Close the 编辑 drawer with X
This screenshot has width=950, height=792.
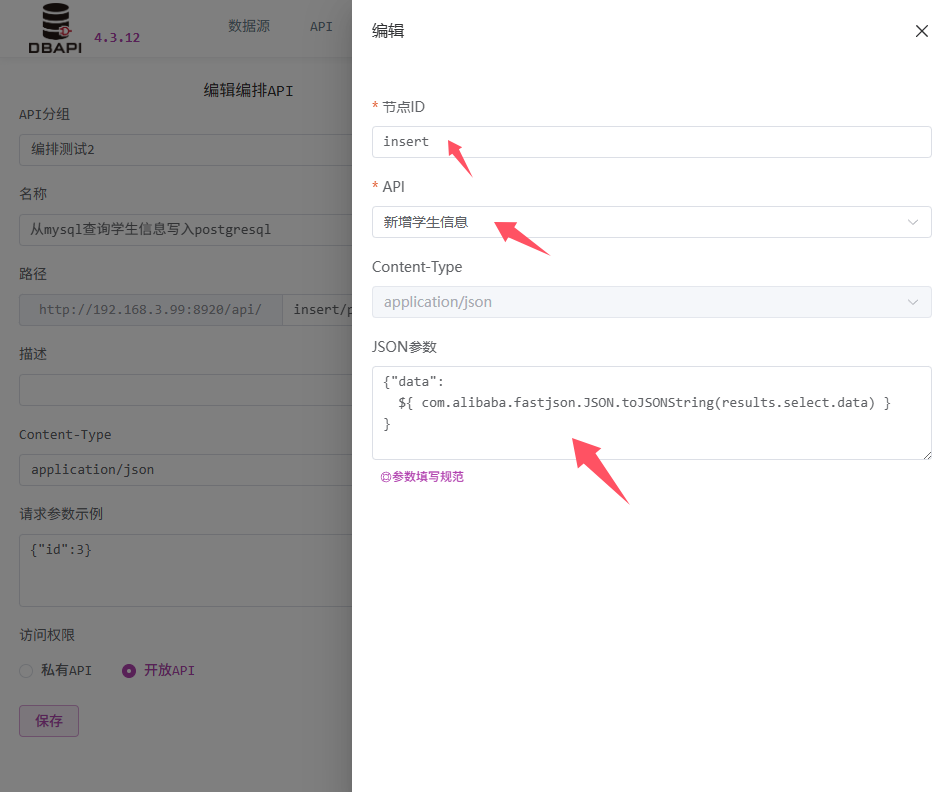click(x=921, y=31)
